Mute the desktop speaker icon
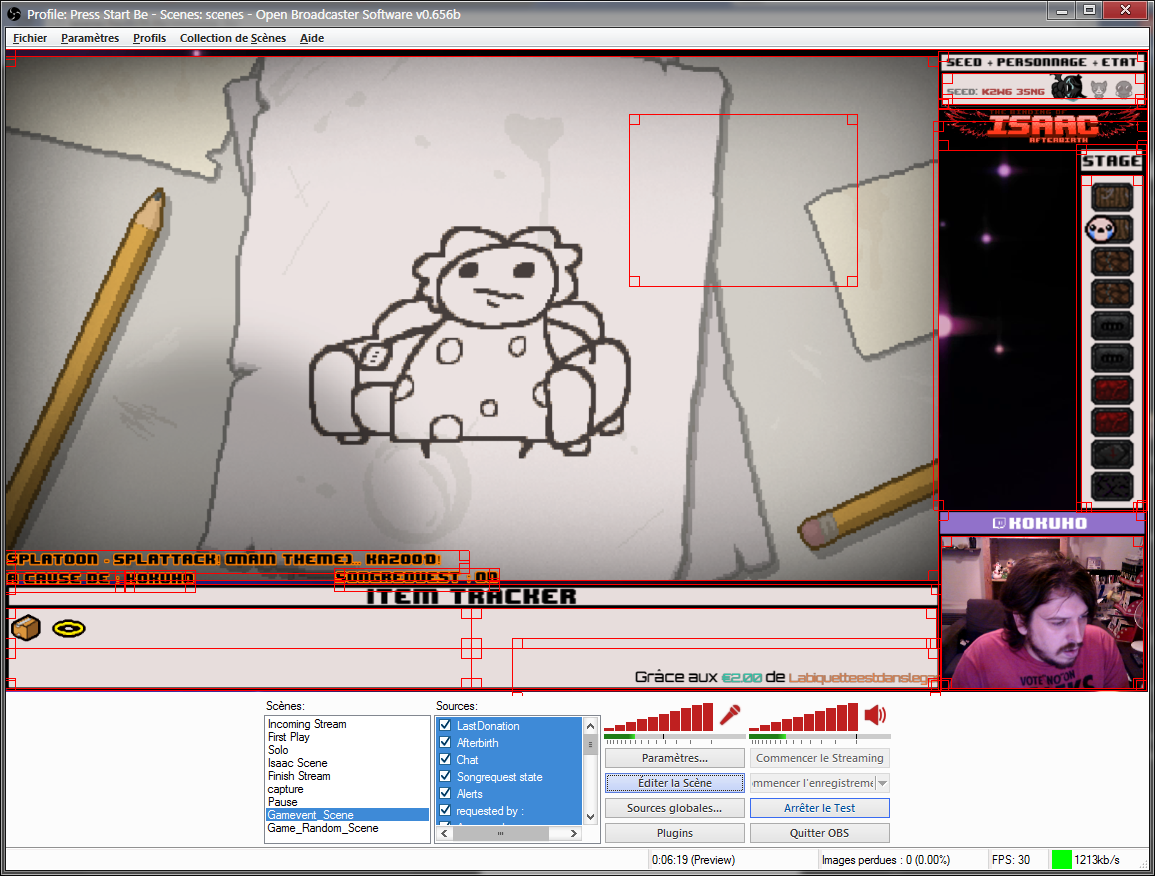Screen dimensions: 1155x876 (x=875, y=715)
